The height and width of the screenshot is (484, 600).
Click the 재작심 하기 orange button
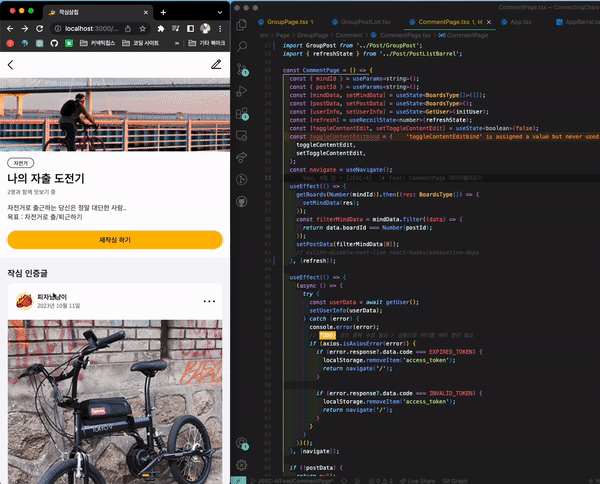coord(115,240)
